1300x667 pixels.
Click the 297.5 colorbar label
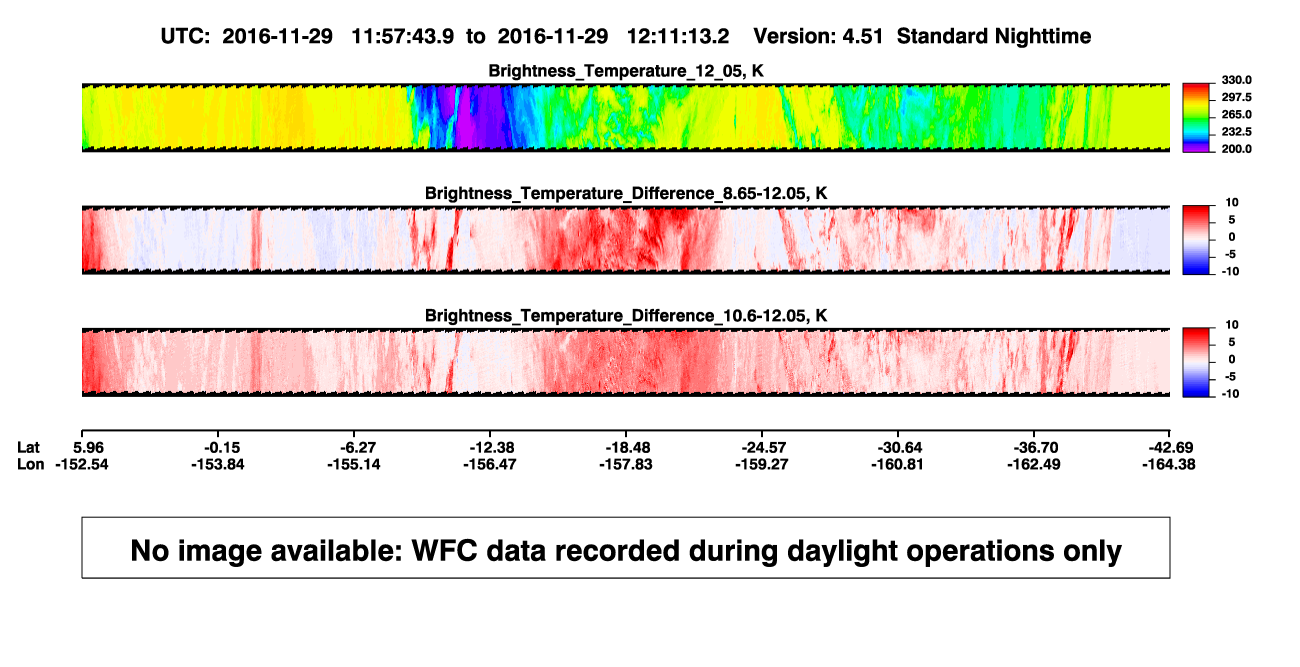point(1238,97)
